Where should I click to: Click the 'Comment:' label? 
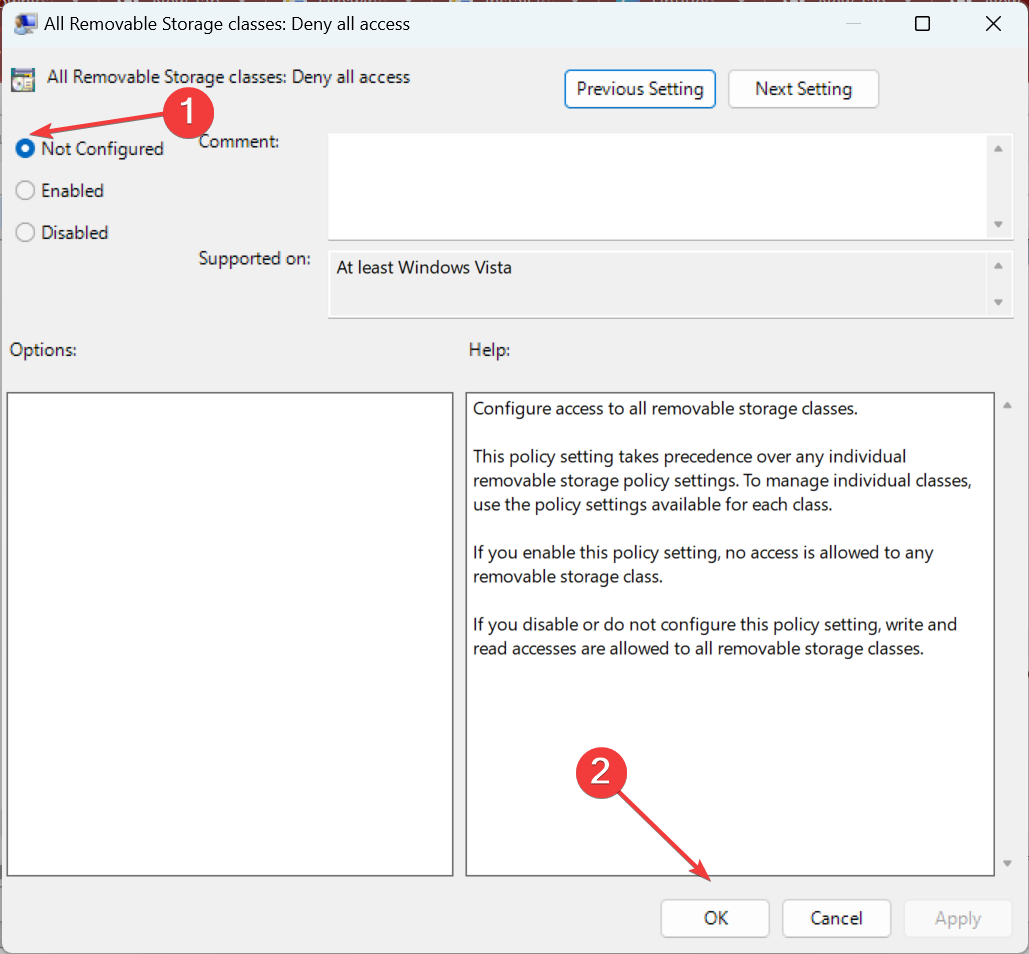tap(239, 142)
